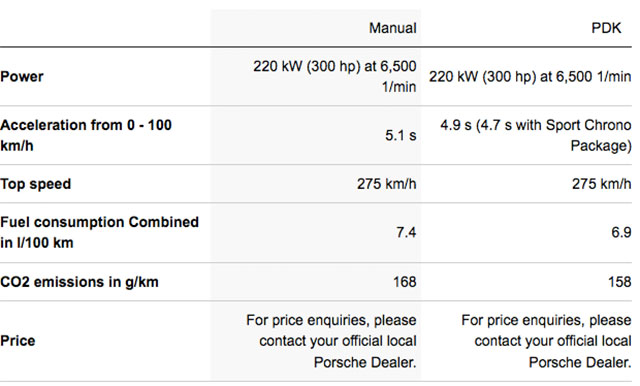Click the Manual column header
640x386 pixels.
393,28
